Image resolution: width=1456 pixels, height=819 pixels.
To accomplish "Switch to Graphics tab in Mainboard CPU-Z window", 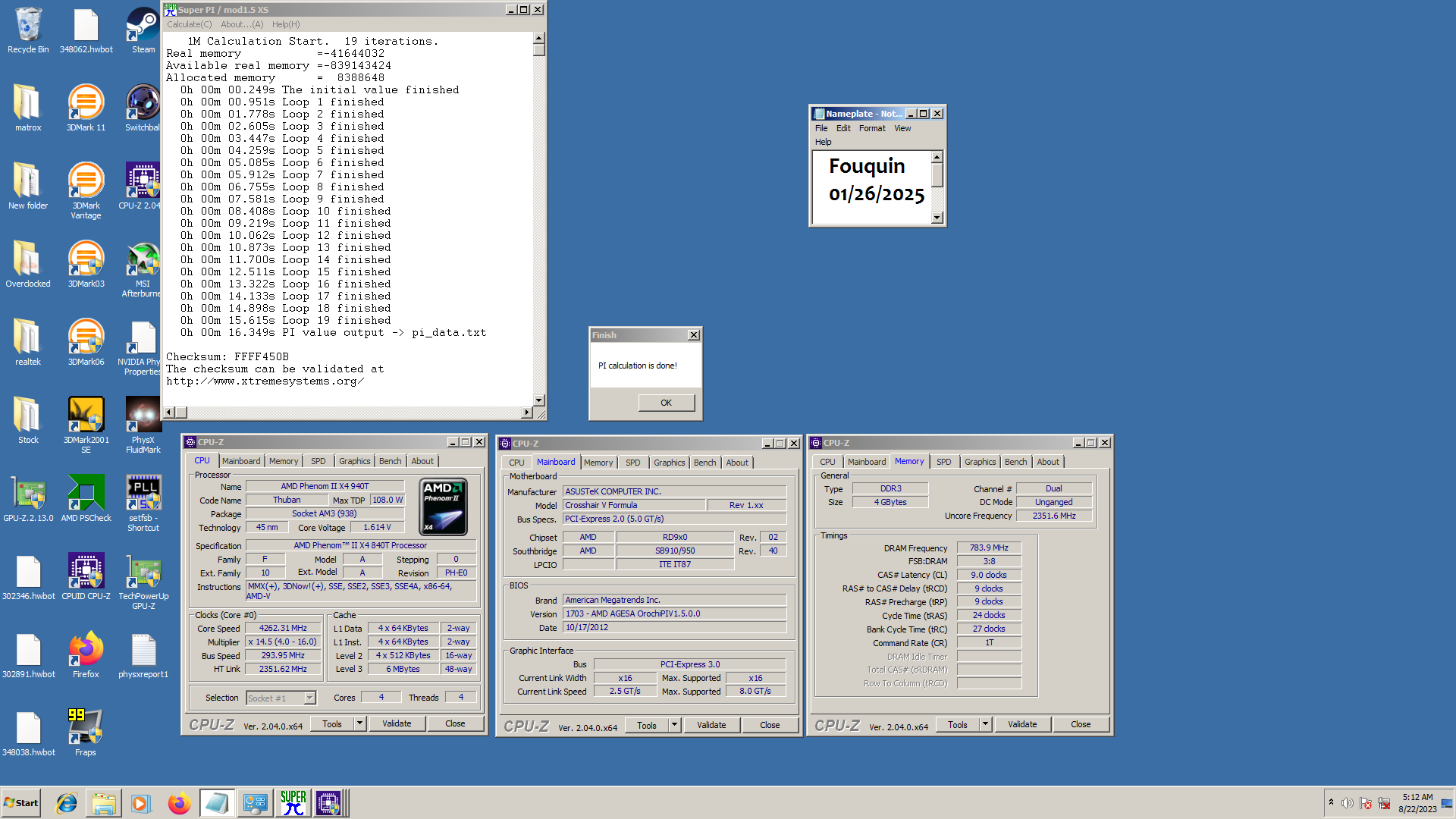I will tap(669, 463).
